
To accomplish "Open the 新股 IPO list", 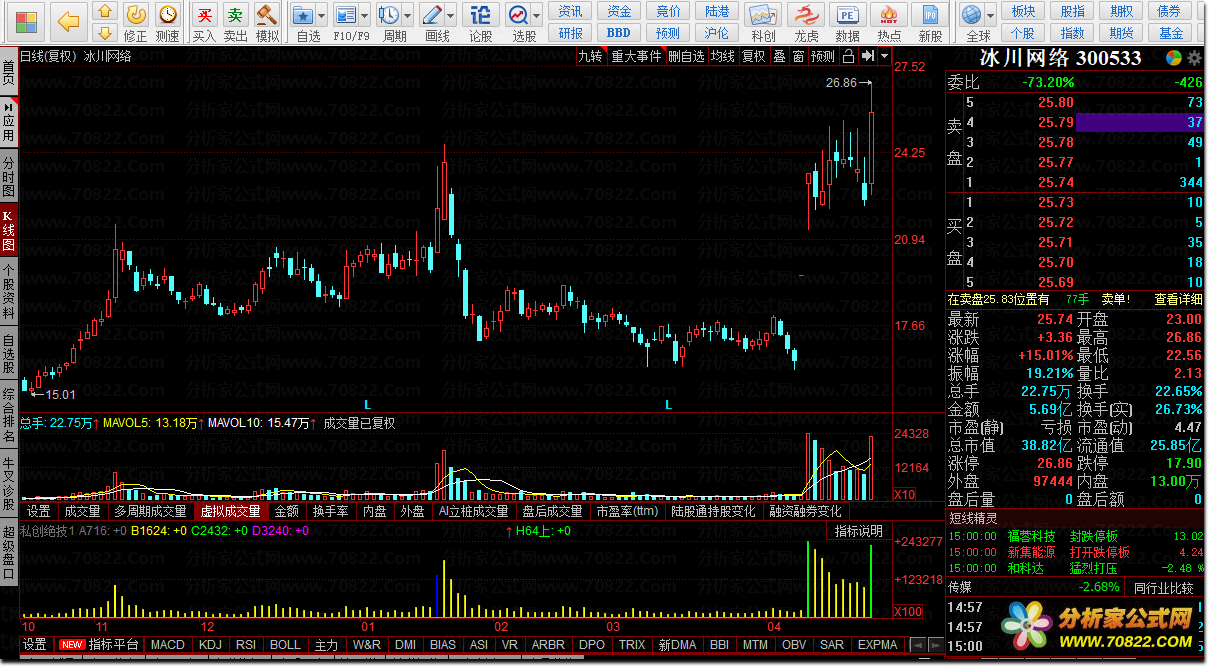I will click(x=930, y=22).
